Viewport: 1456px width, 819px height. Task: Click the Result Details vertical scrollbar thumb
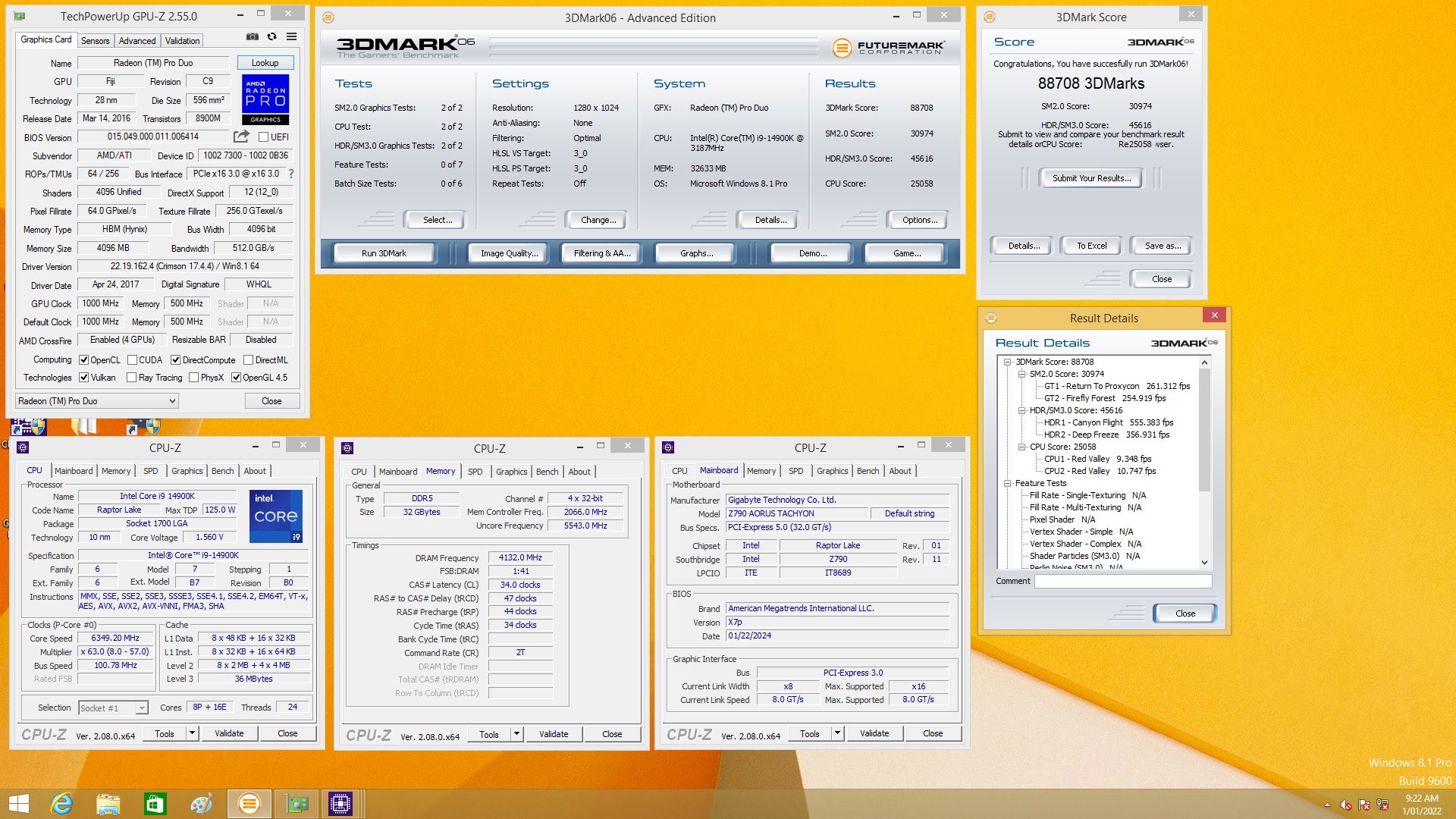[x=1204, y=431]
